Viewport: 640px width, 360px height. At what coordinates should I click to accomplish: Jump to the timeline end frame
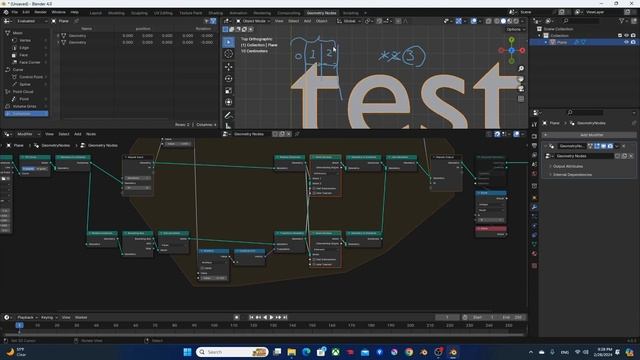point(285,317)
